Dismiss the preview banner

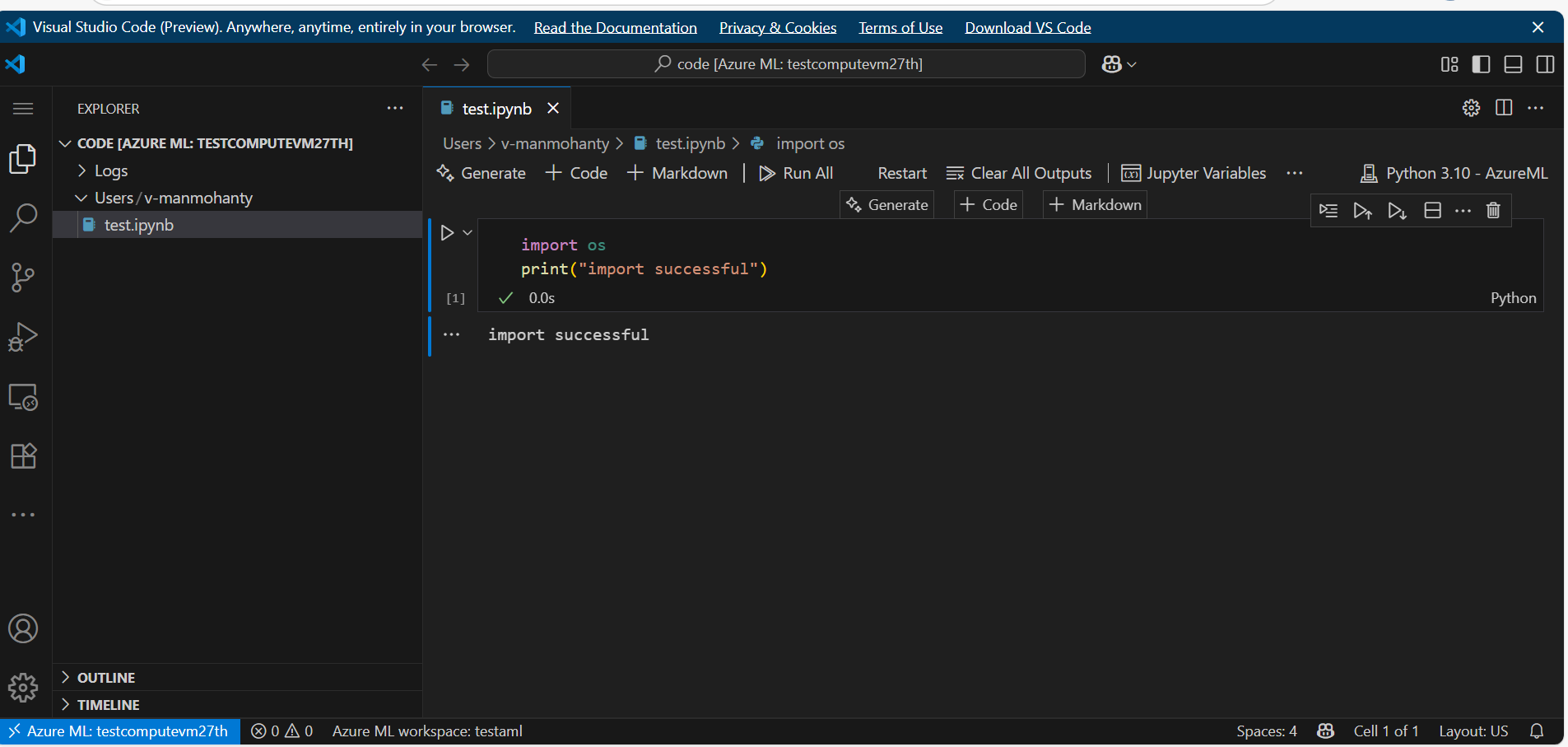tap(1538, 27)
